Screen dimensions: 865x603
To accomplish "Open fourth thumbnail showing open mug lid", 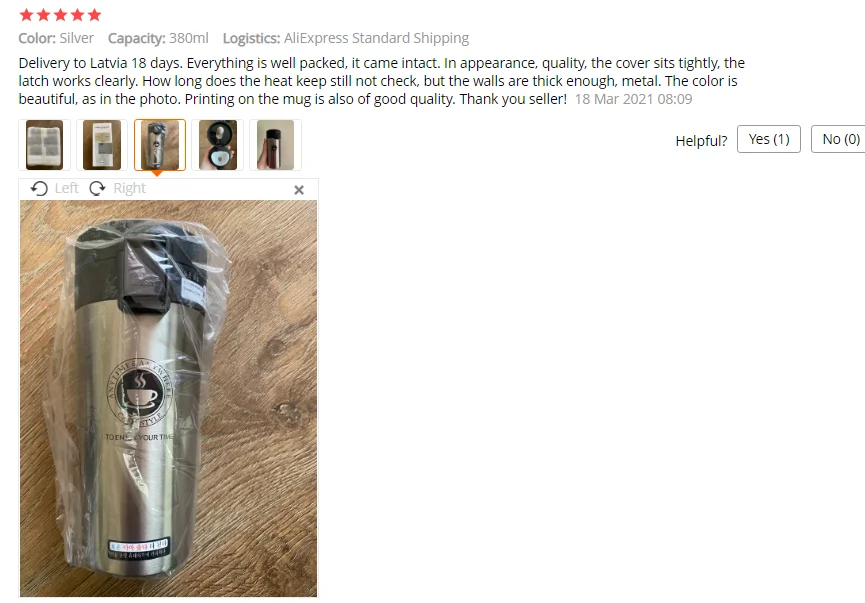I will click(x=217, y=145).
